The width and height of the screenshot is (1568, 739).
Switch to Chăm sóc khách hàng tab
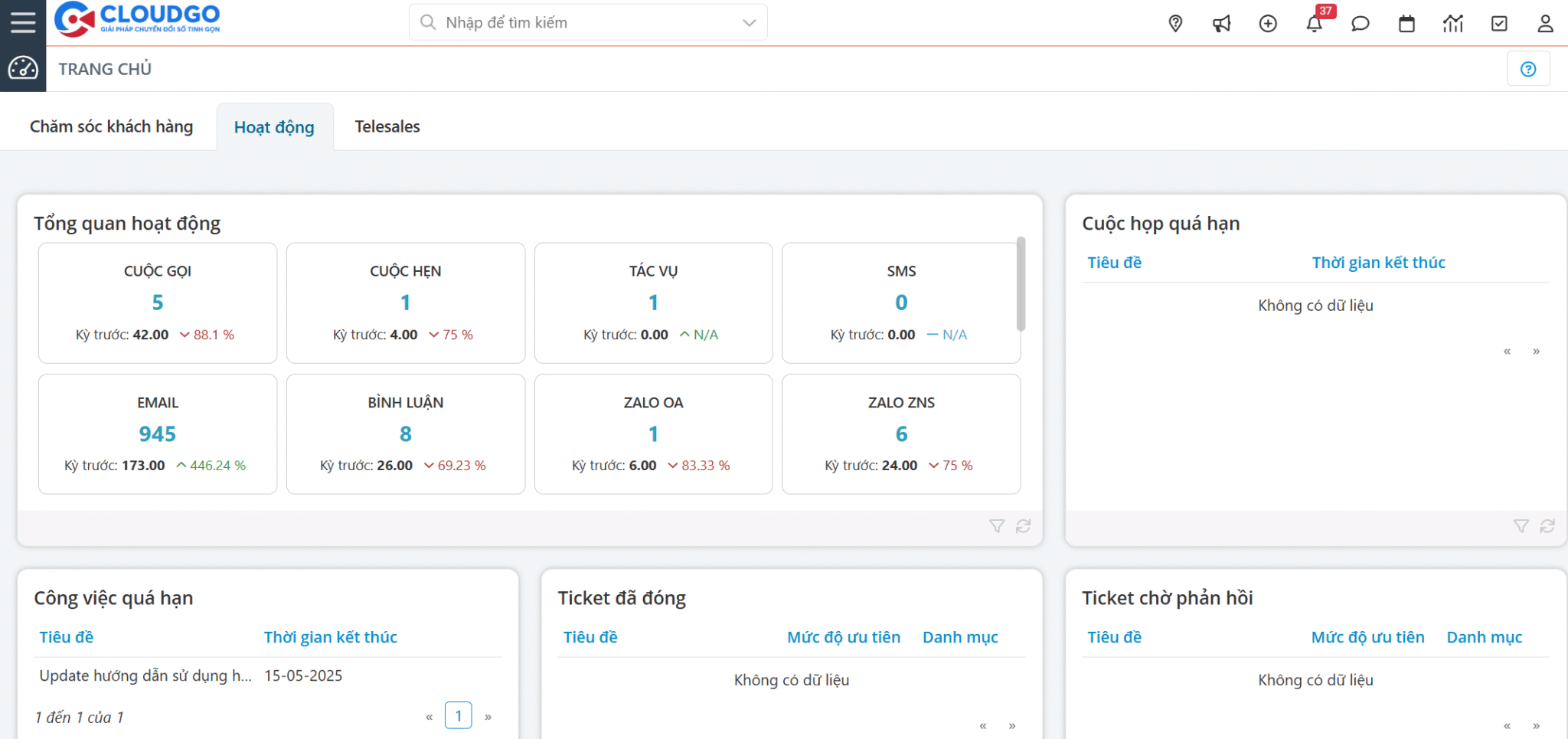click(x=112, y=126)
